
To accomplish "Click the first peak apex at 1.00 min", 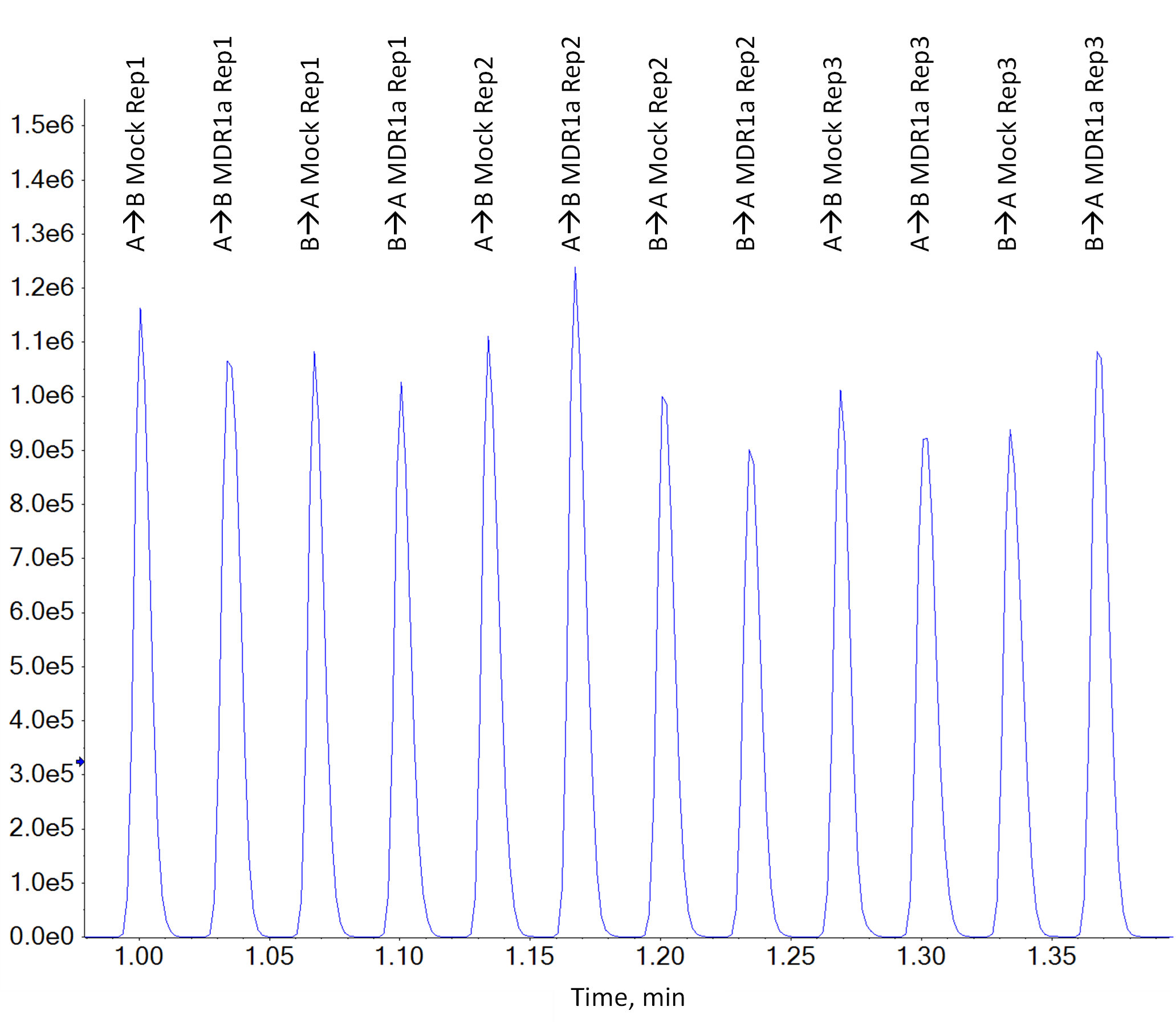I will pyautogui.click(x=140, y=310).
